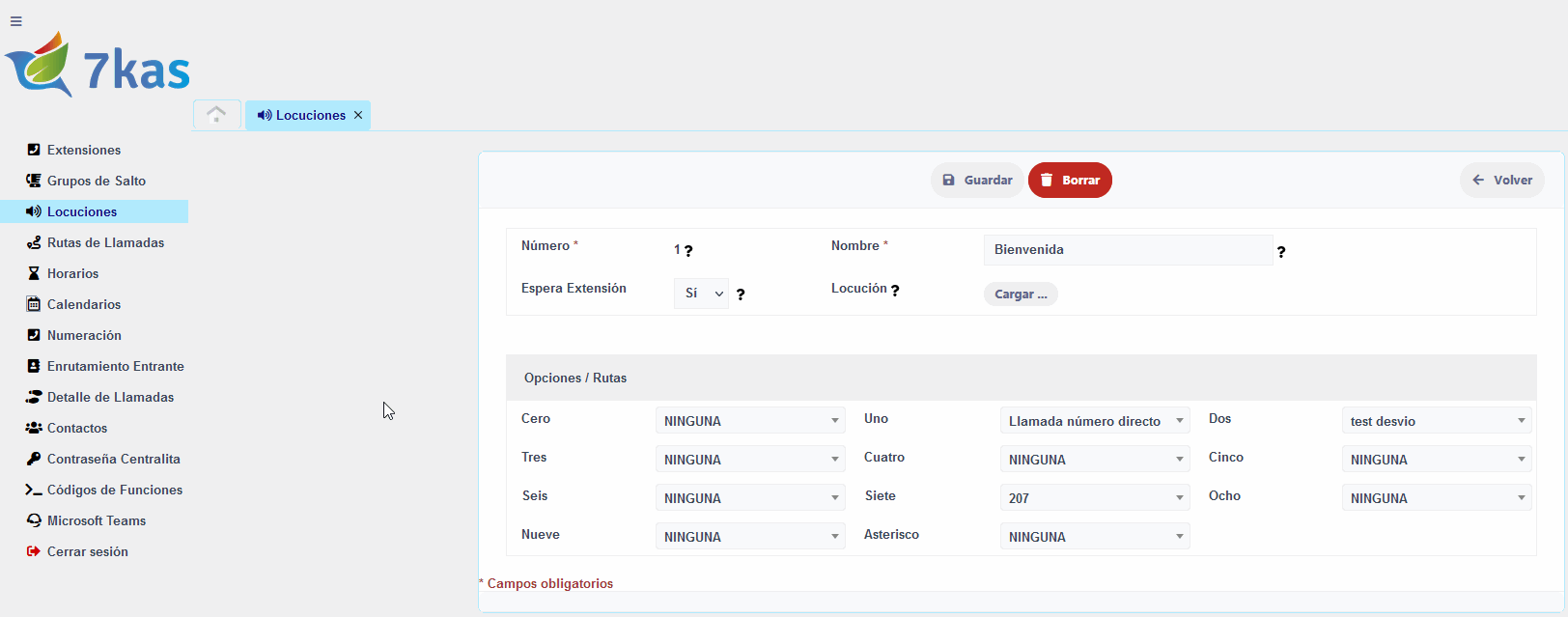The height and width of the screenshot is (617, 1568).
Task: Click the help icon beside Número
Action: [x=688, y=251]
